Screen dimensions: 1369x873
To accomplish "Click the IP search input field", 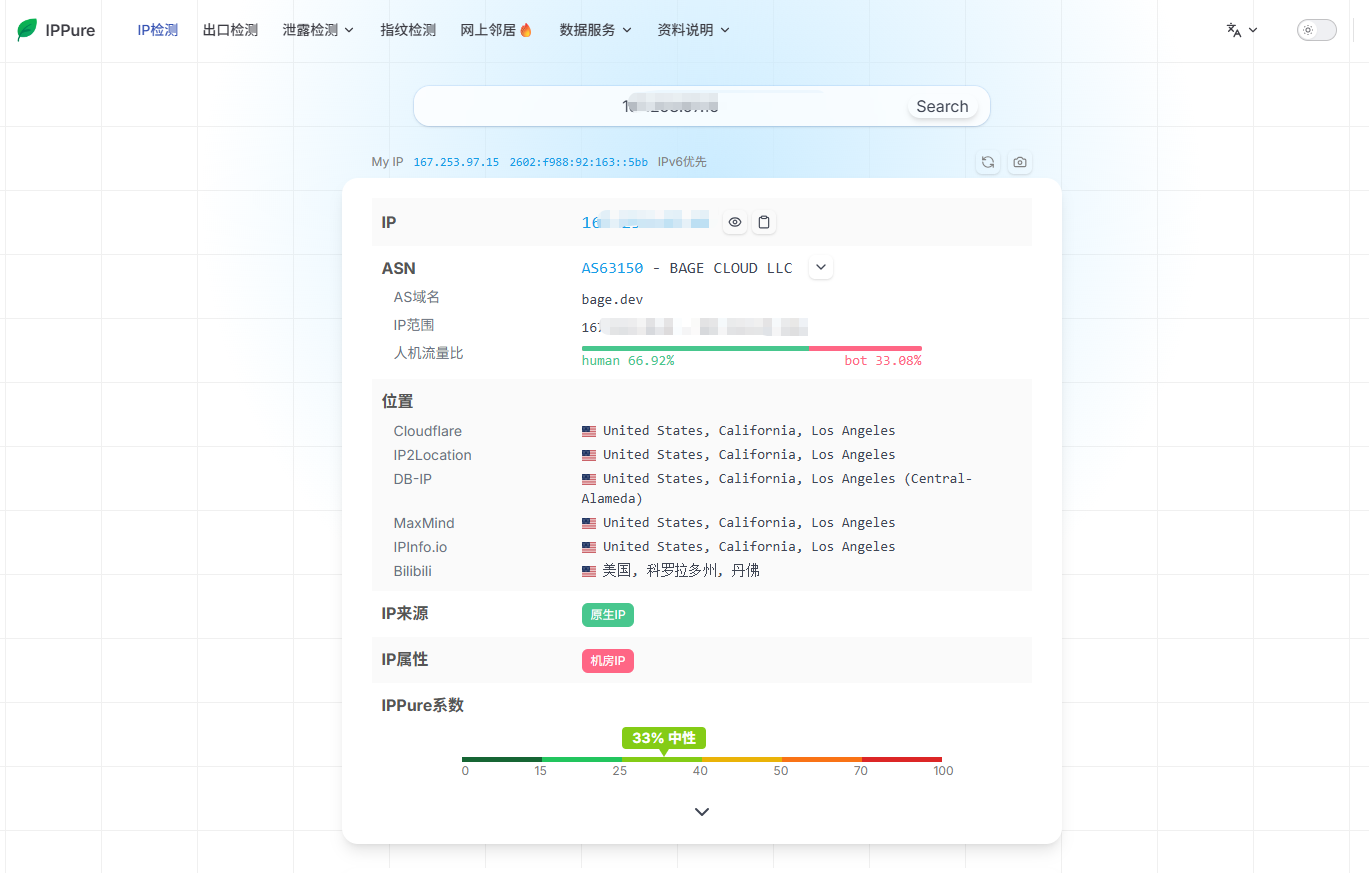I will 661,106.
